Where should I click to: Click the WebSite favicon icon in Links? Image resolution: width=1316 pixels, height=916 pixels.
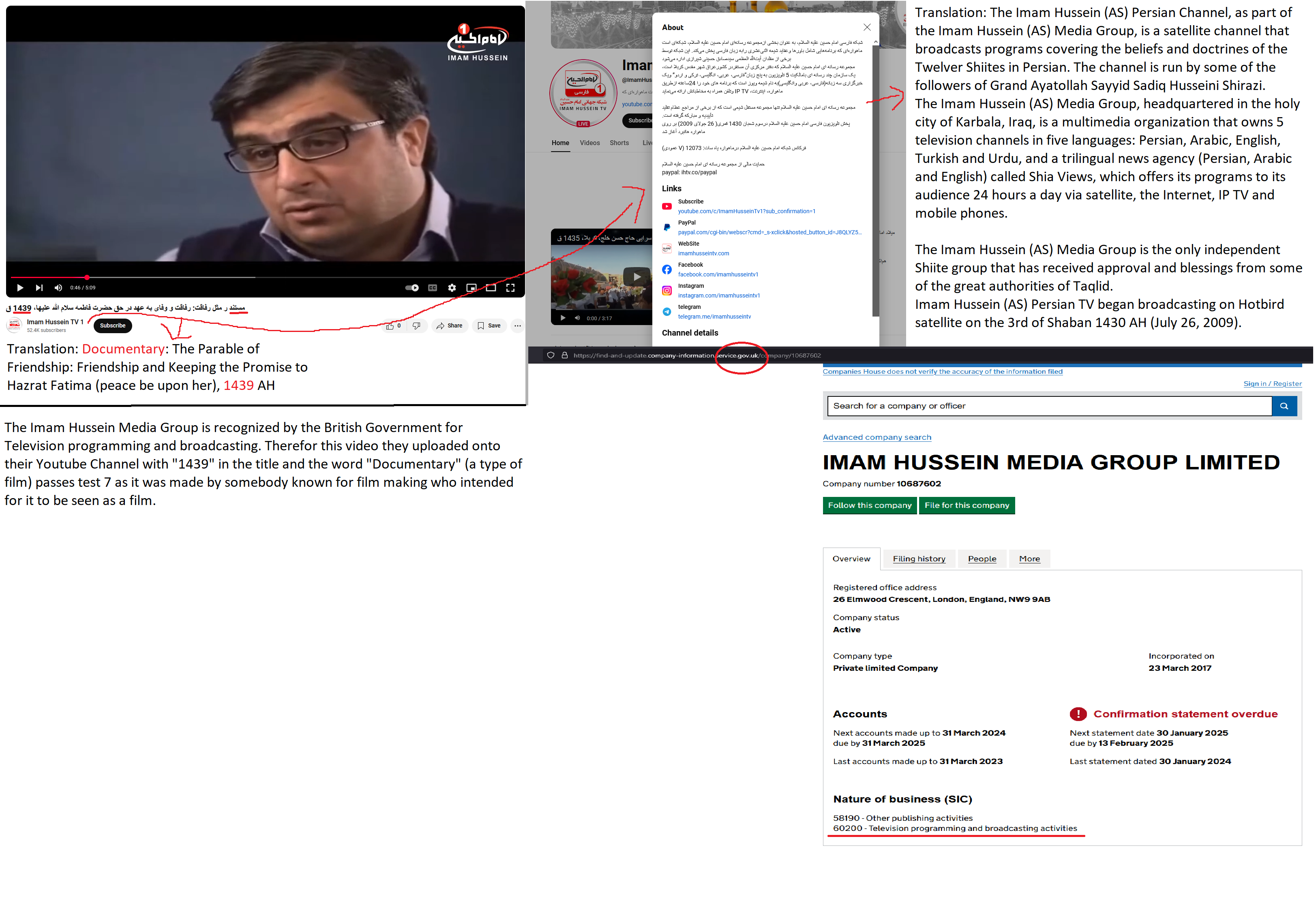coord(667,248)
